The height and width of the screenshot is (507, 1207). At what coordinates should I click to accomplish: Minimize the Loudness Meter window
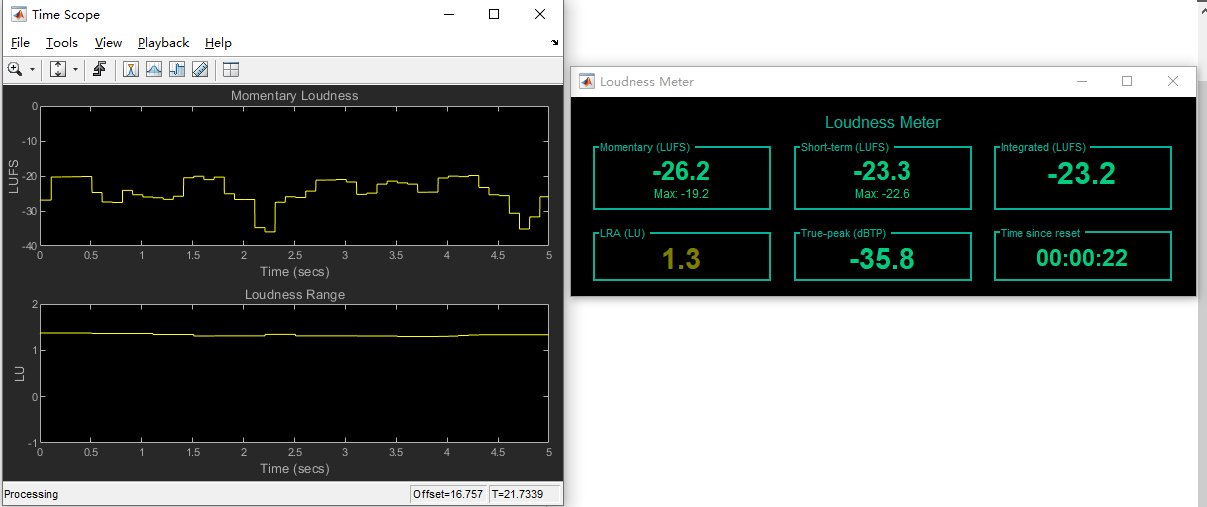pos(1081,81)
